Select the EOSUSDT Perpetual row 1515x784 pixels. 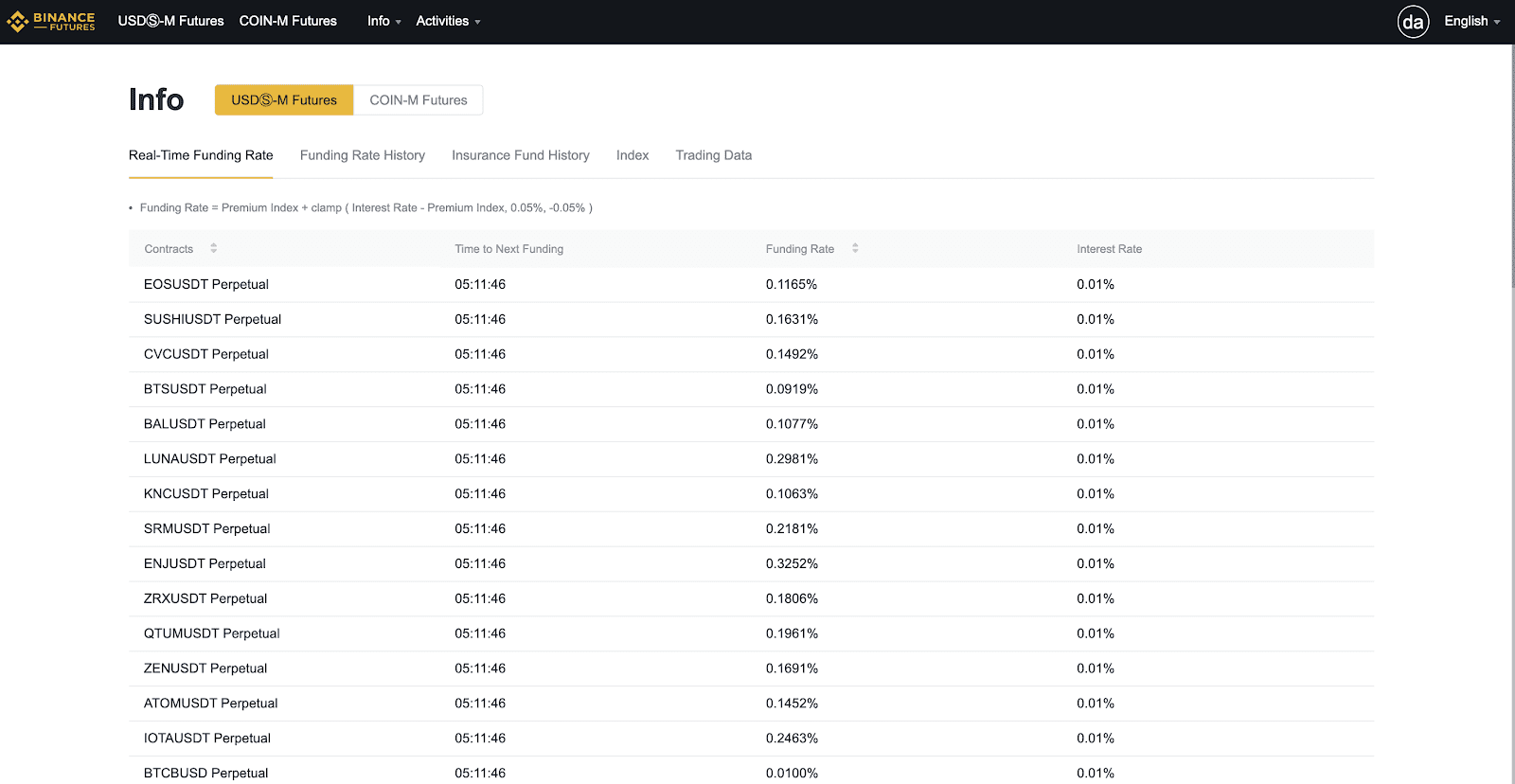pos(751,284)
